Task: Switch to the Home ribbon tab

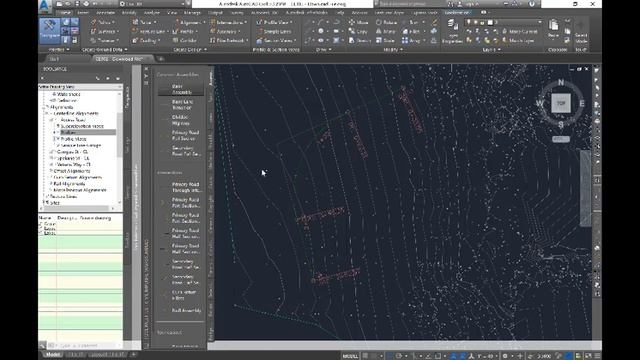Action: click(x=64, y=13)
